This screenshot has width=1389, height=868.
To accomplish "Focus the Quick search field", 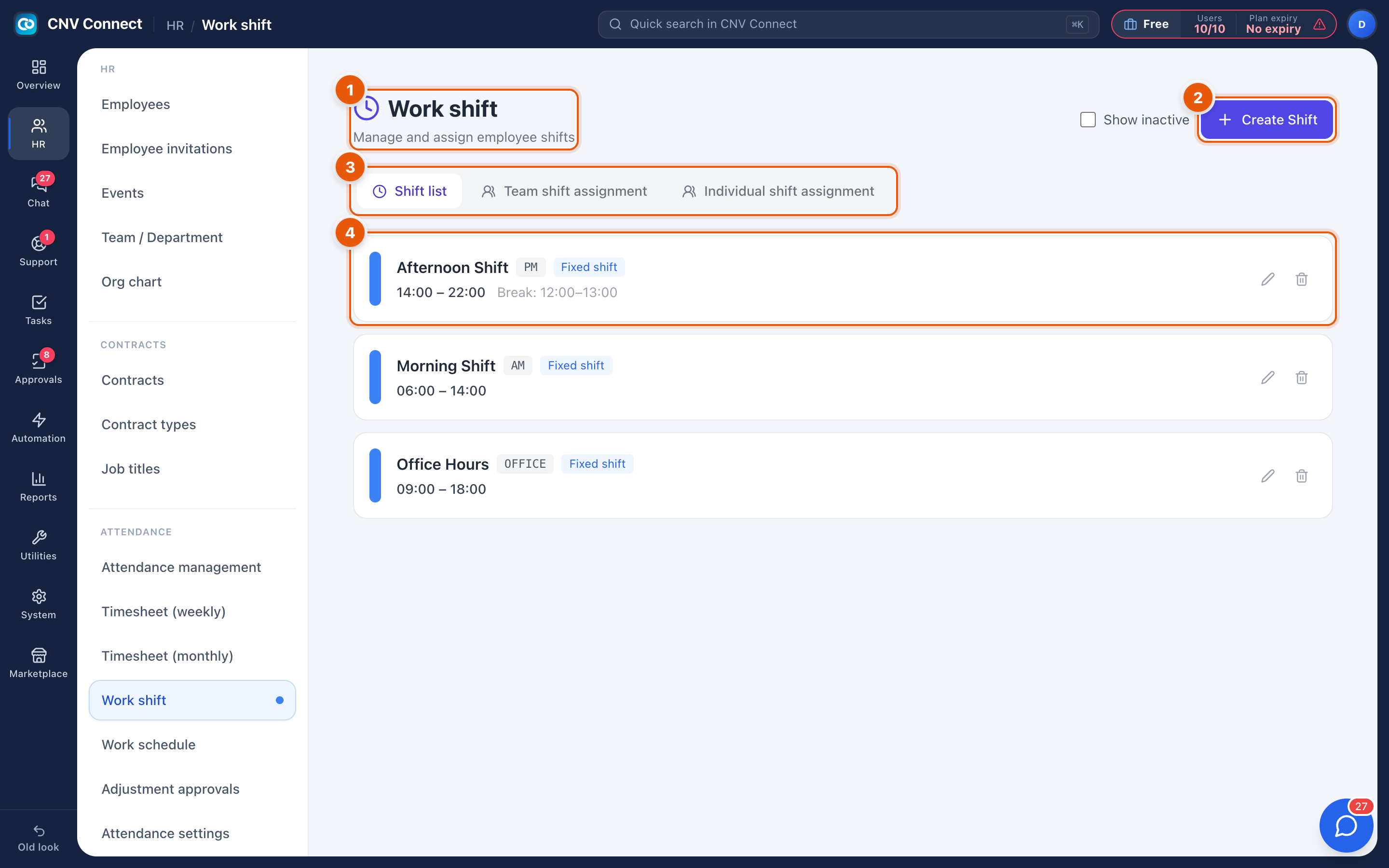I will click(848, 24).
